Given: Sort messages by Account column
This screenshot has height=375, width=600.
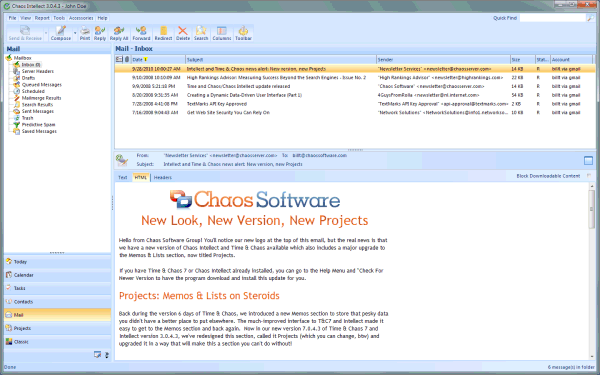Looking at the screenshot, I should [572, 60].
